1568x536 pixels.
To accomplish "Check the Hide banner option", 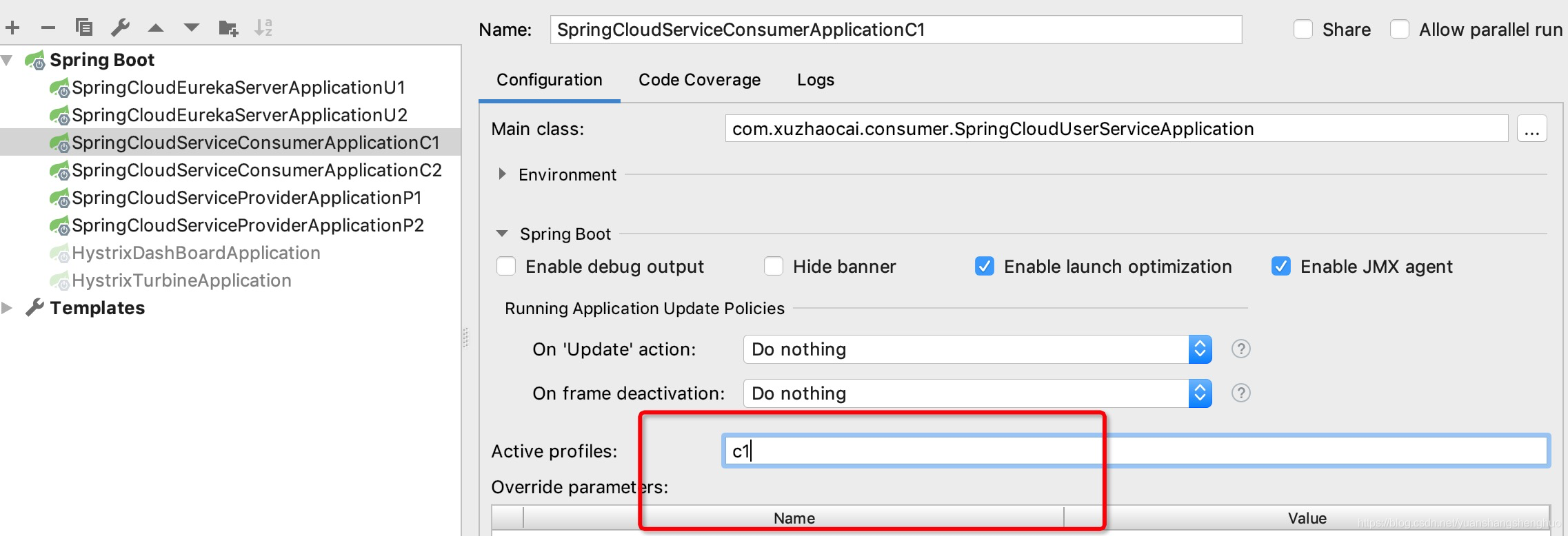I will [774, 266].
